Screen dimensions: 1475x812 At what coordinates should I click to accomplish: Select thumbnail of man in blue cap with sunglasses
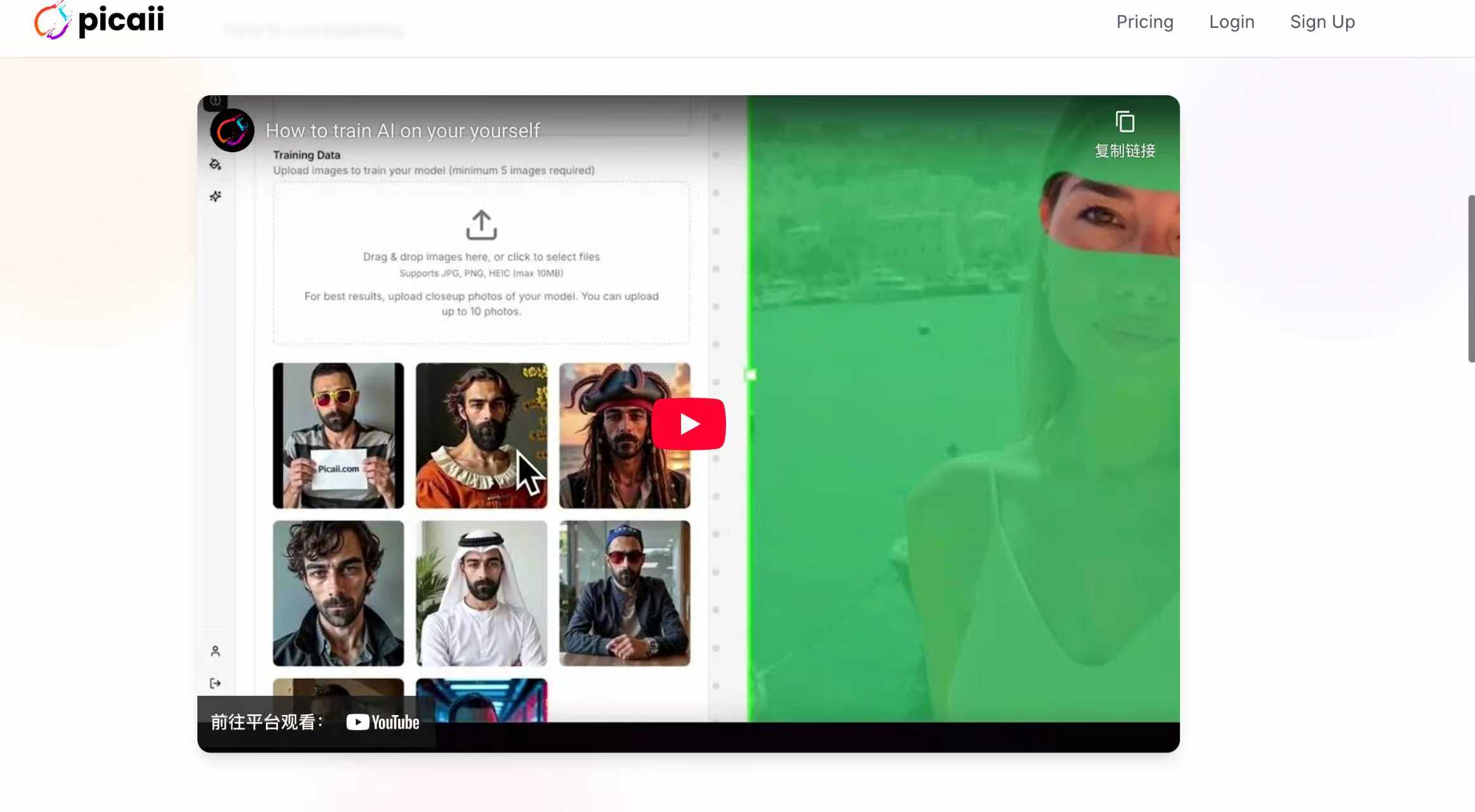tap(625, 593)
